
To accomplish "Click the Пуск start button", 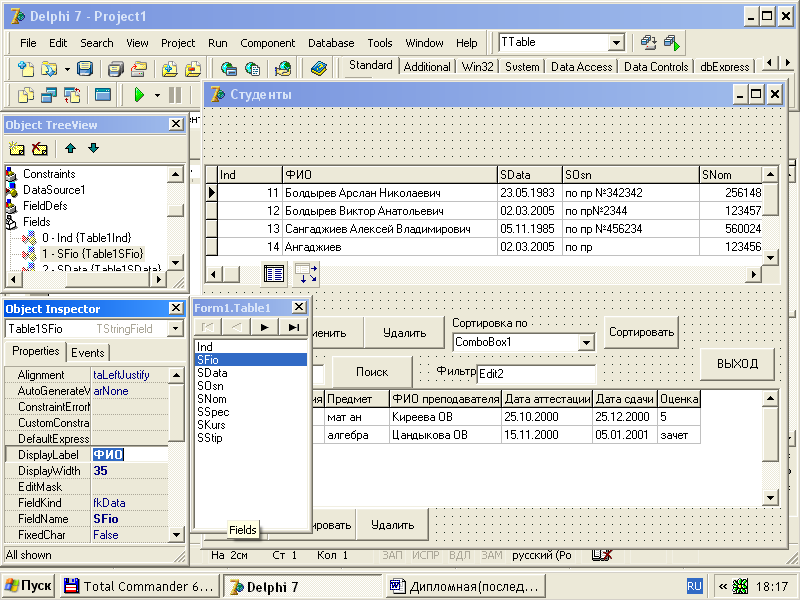I will tap(29, 586).
